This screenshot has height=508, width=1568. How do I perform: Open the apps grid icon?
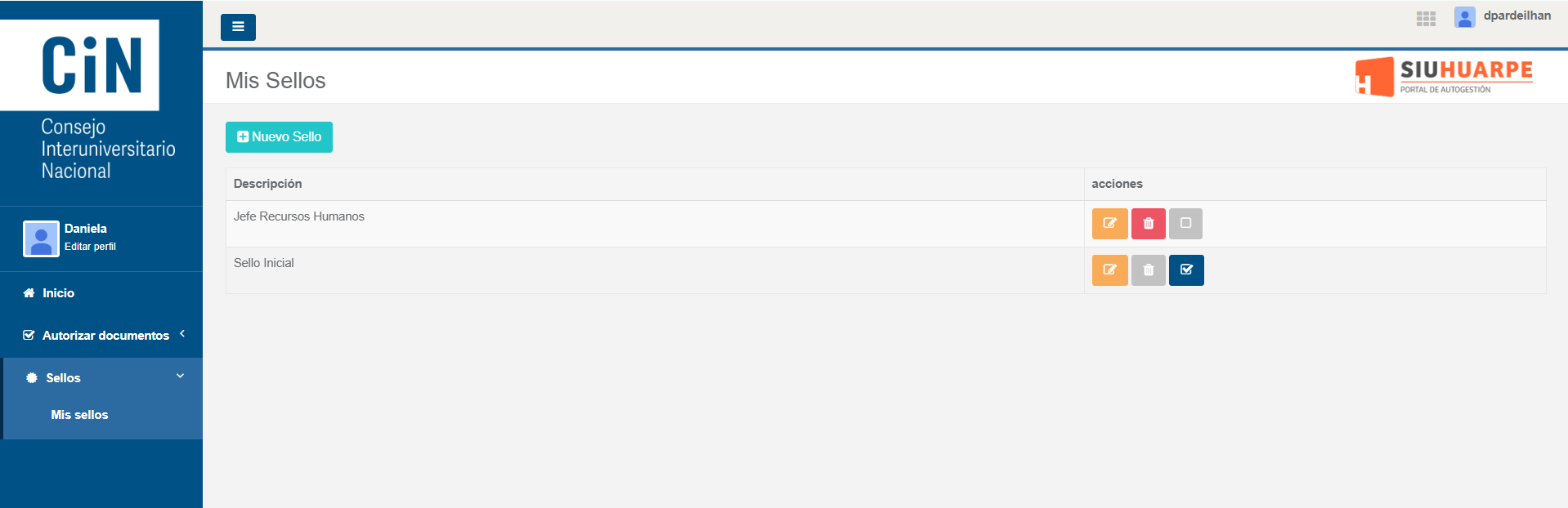pos(1426,19)
